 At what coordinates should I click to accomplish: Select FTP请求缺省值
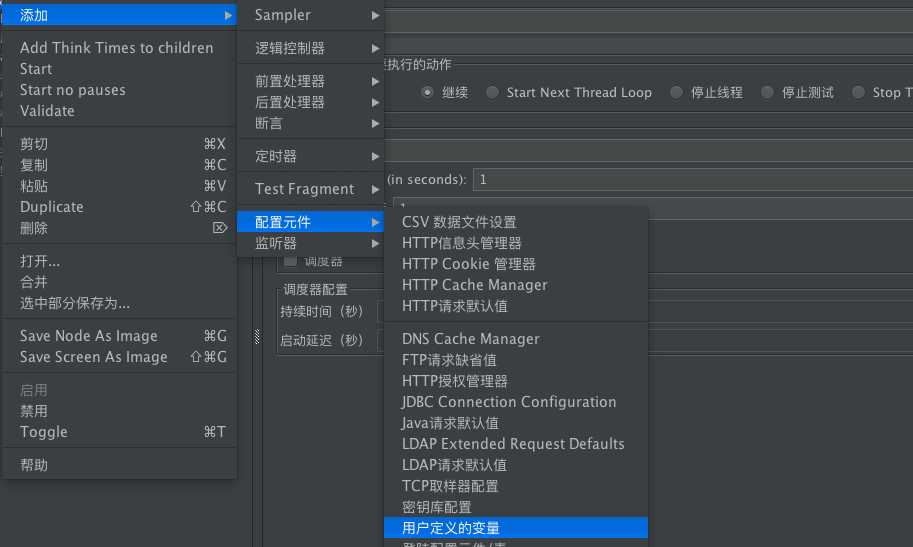click(x=516, y=360)
